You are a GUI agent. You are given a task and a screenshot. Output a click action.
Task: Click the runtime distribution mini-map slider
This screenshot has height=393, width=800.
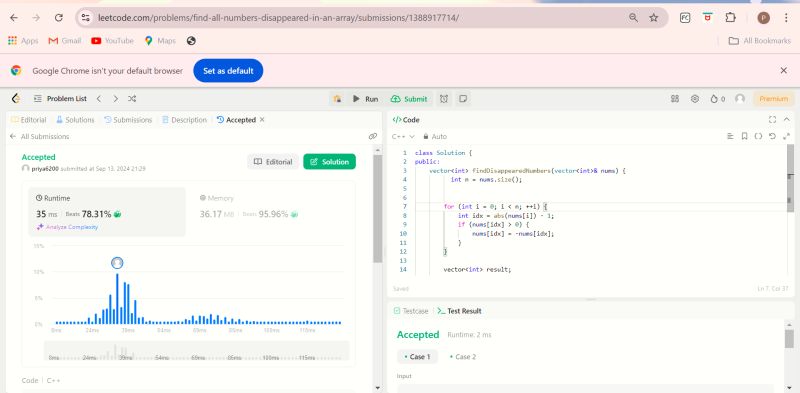point(196,351)
